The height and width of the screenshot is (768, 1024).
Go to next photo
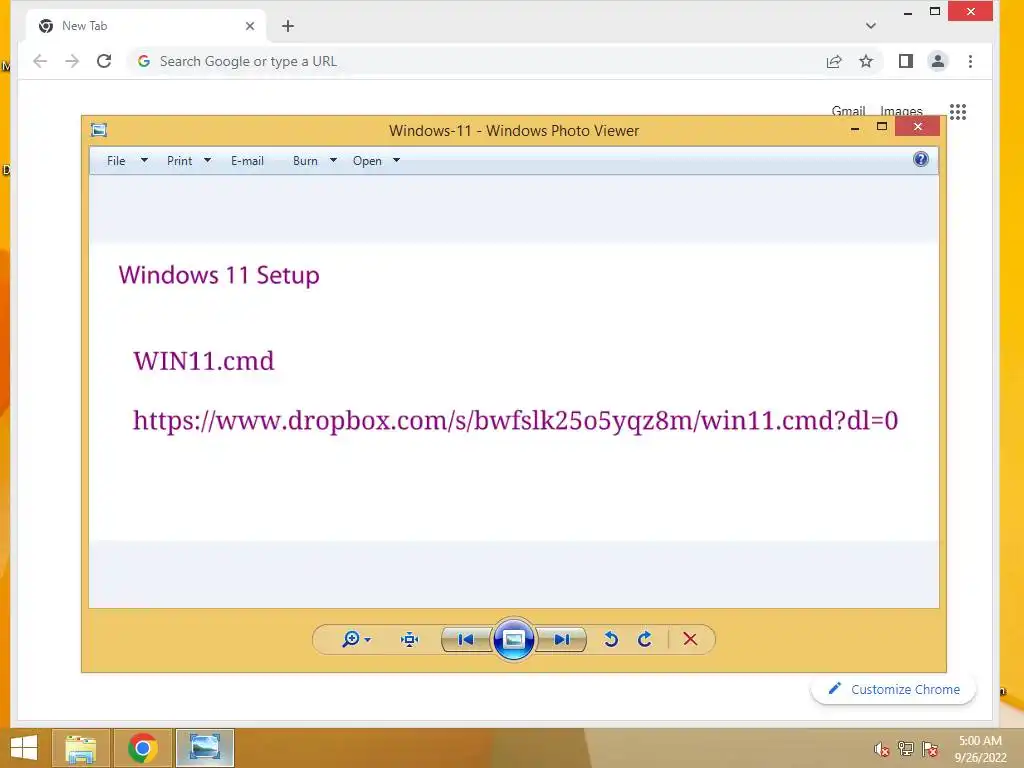[562, 639]
